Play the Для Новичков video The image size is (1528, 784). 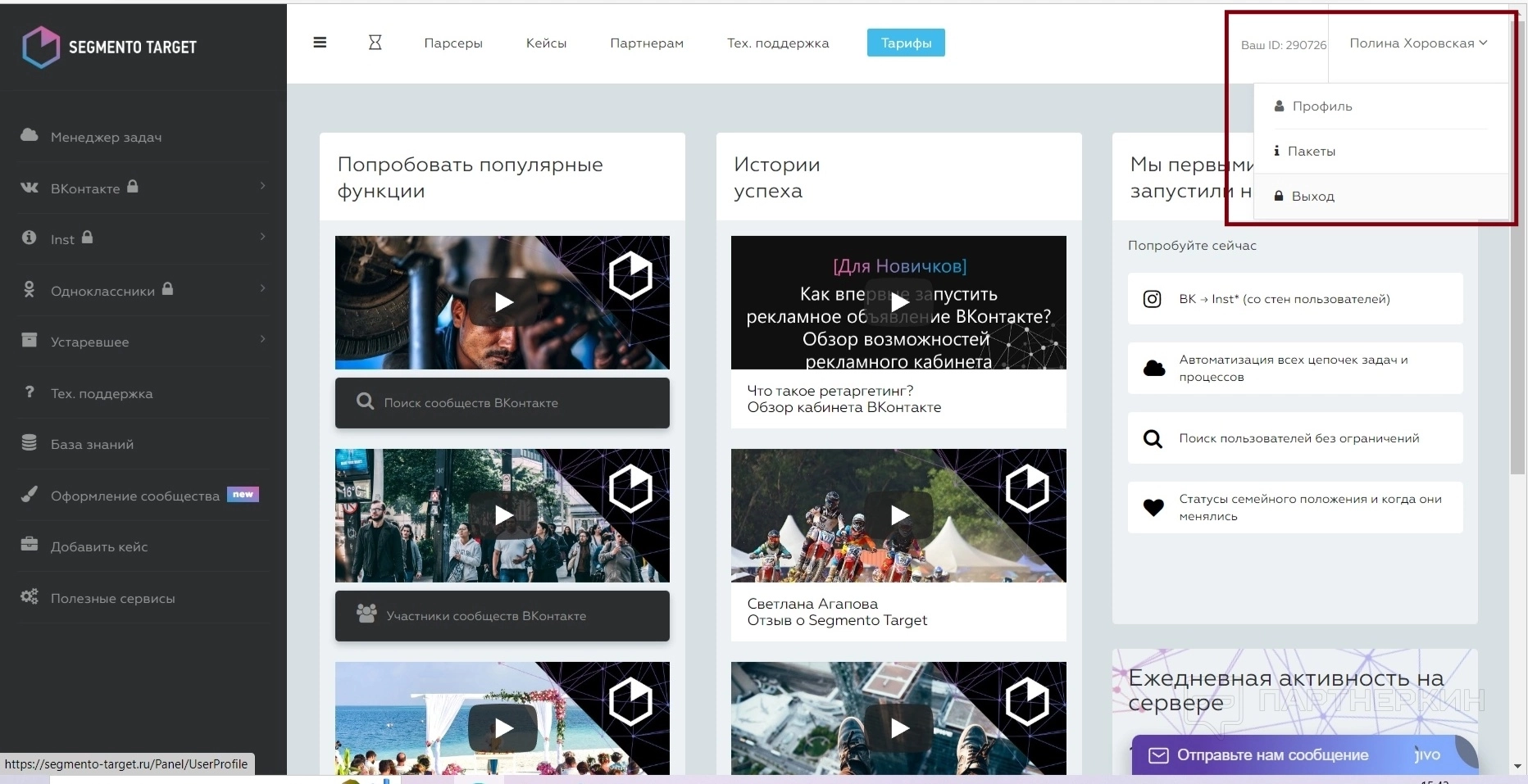coord(898,302)
